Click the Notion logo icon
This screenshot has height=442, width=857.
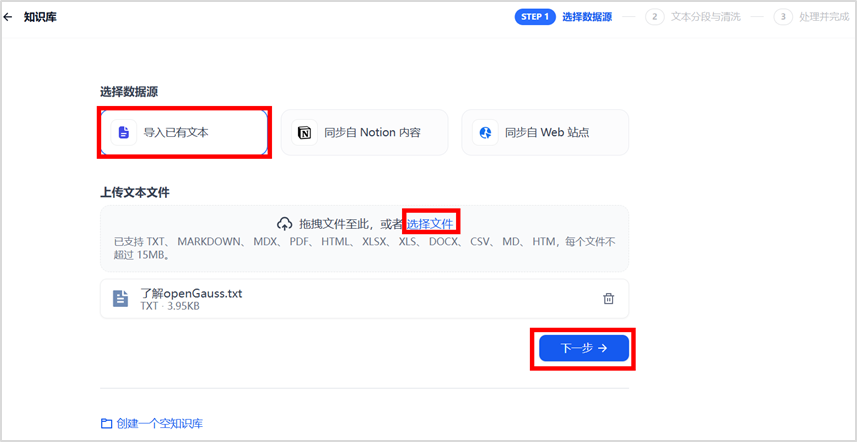(x=304, y=132)
